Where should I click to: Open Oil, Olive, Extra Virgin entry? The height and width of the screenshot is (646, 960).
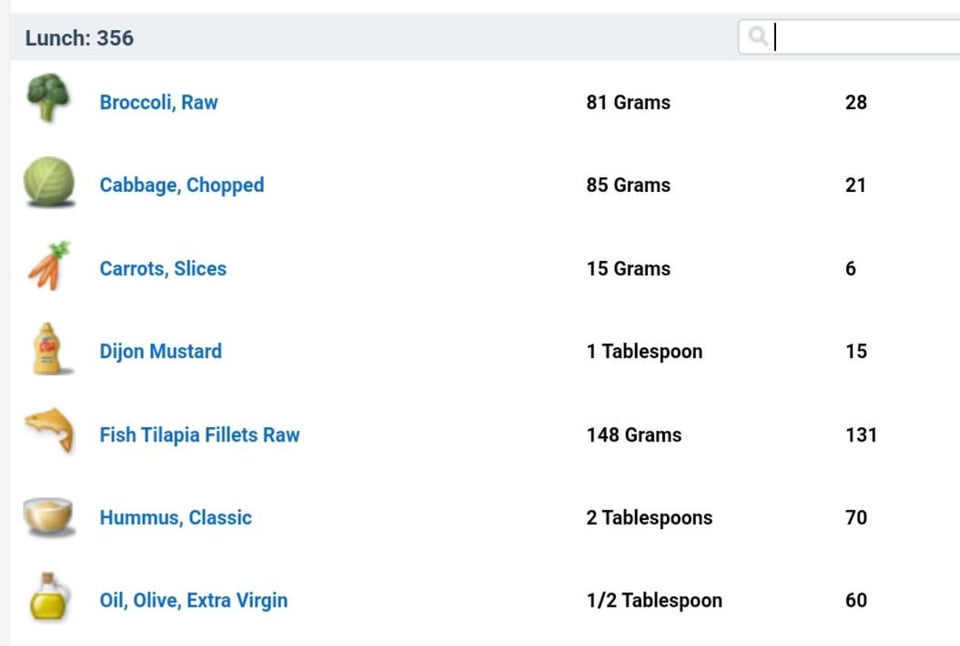tap(193, 601)
